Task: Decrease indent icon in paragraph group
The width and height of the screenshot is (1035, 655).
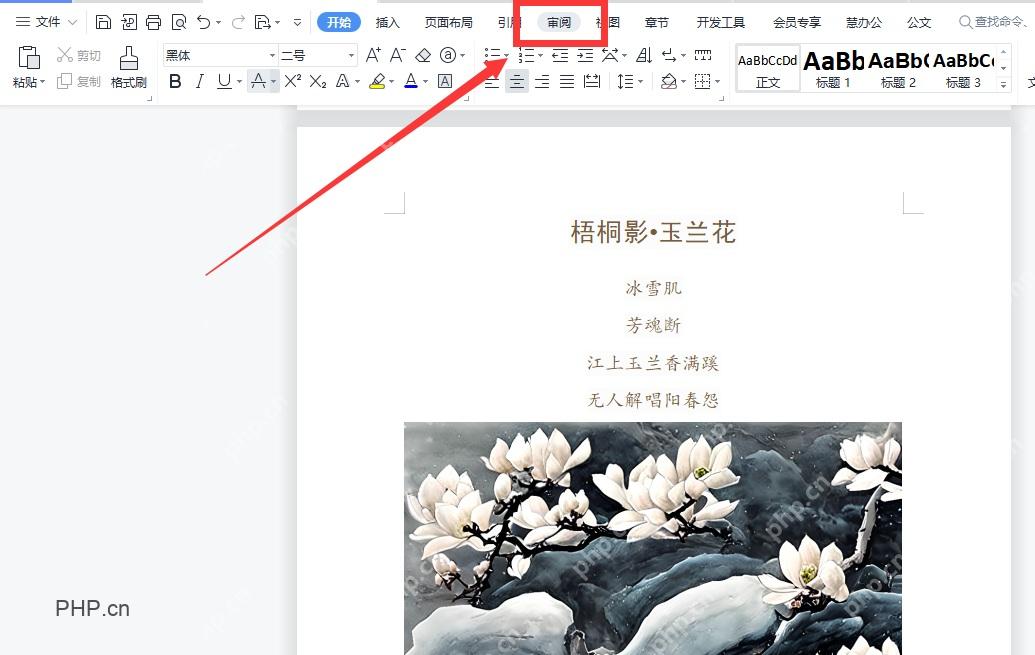Action: coord(560,55)
